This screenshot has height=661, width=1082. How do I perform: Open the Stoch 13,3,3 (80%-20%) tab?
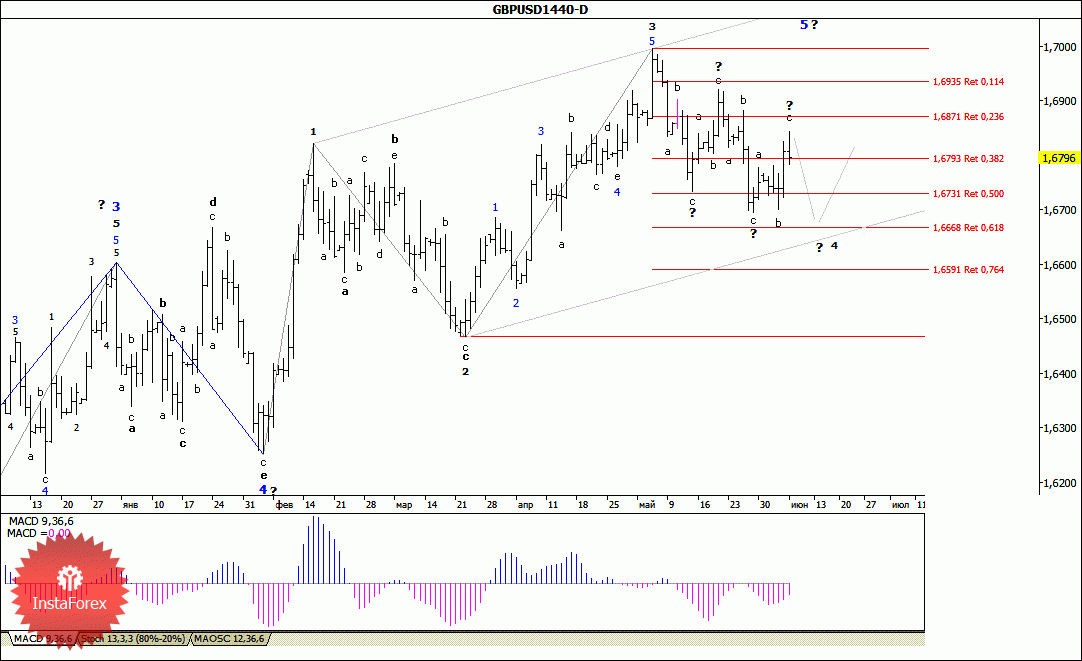coord(132,639)
